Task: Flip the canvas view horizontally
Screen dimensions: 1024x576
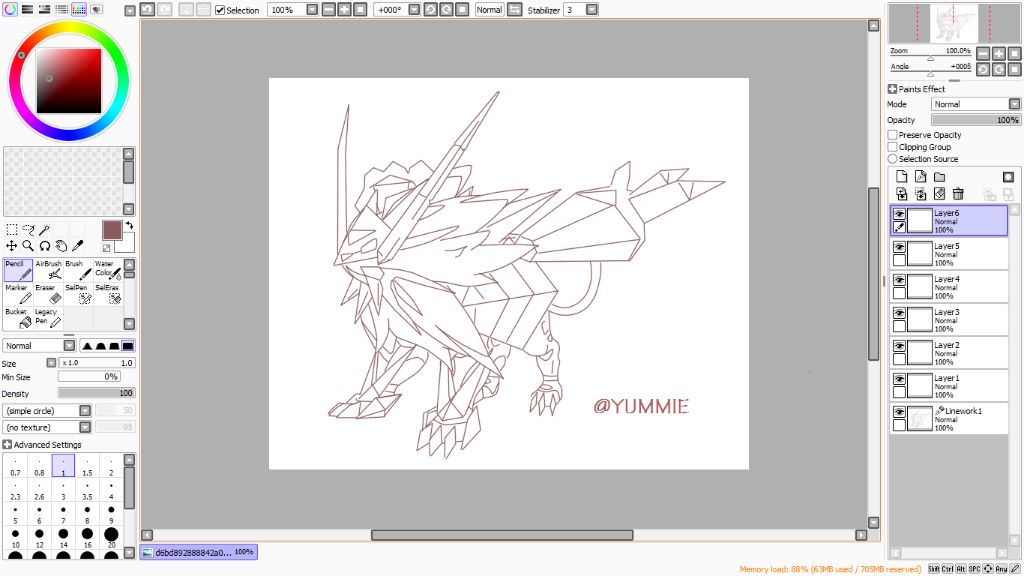Action: [515, 10]
